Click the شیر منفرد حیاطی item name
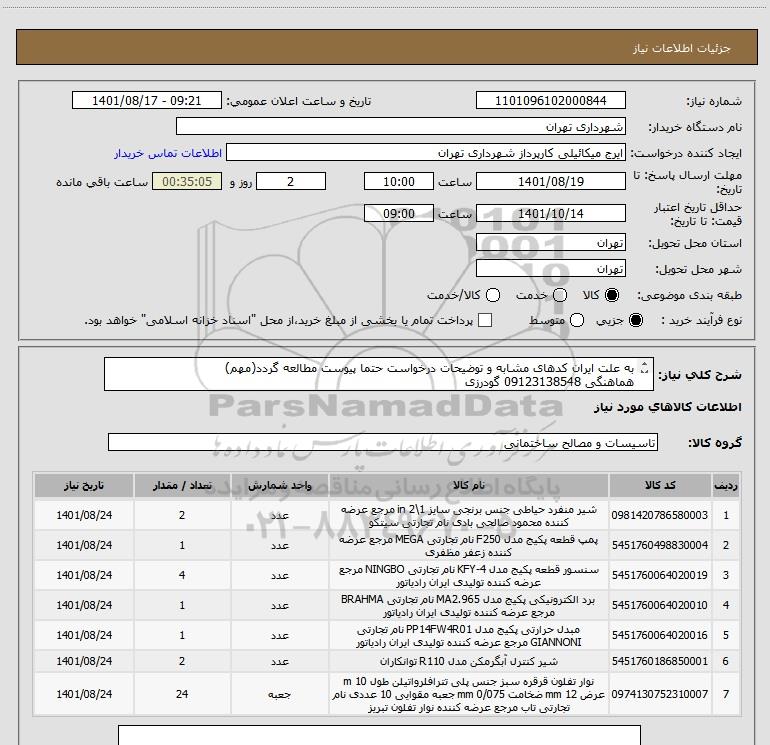This screenshot has height=745, width=770. point(468,516)
